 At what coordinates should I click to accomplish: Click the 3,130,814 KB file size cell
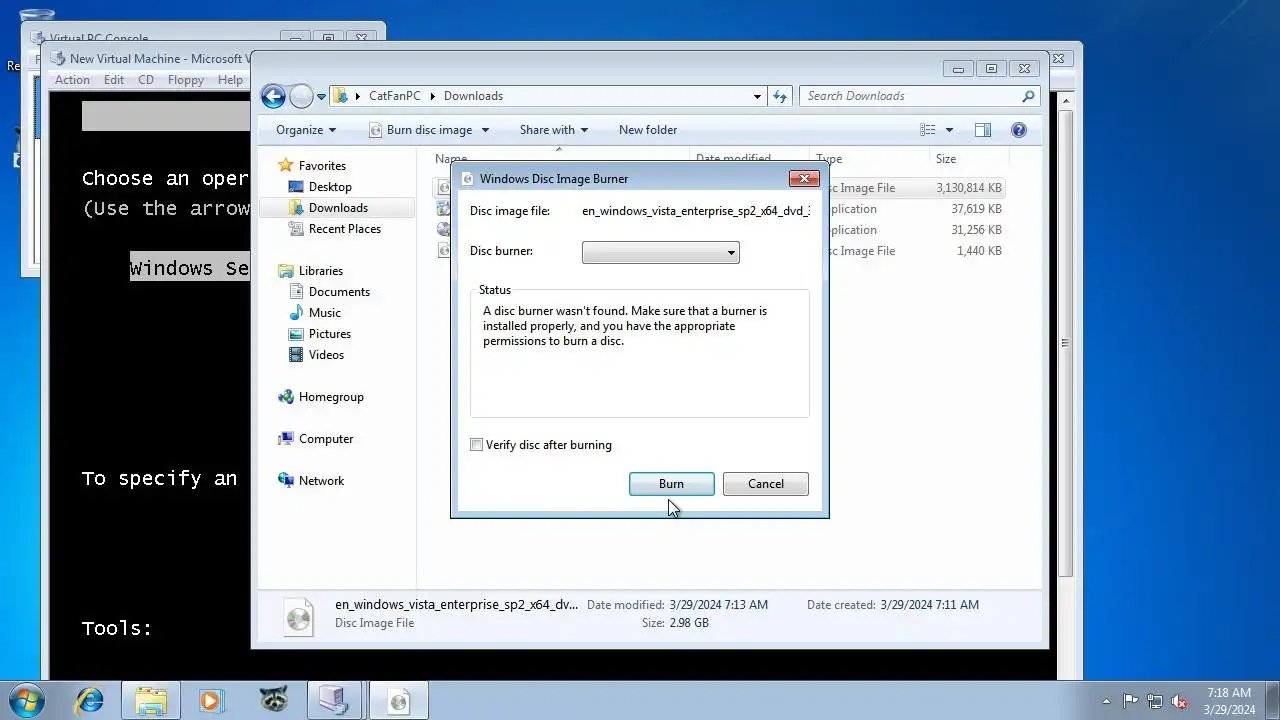point(968,188)
